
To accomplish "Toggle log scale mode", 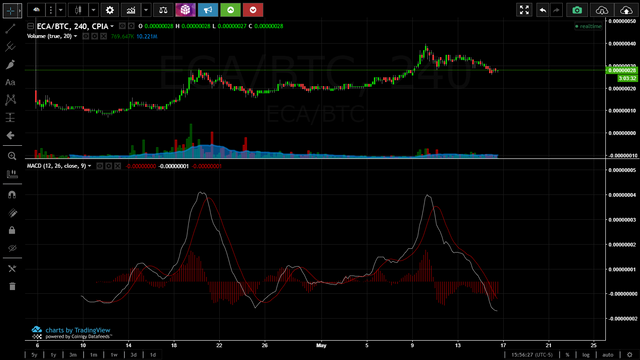I will pyautogui.click(x=586, y=355).
